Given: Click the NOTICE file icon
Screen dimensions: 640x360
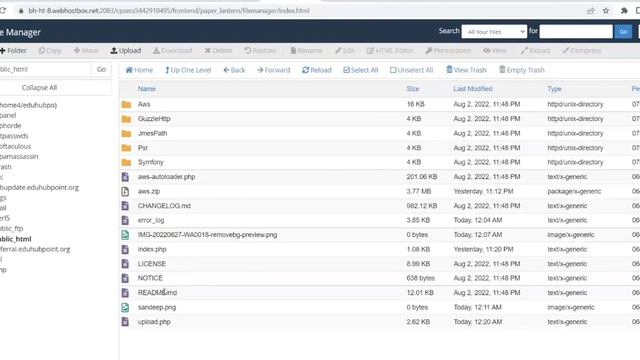Looking at the screenshot, I should (125, 278).
